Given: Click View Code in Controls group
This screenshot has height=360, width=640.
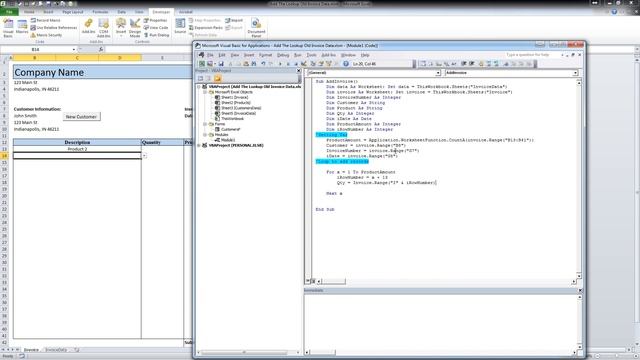Looking at the screenshot, I should point(156,28).
